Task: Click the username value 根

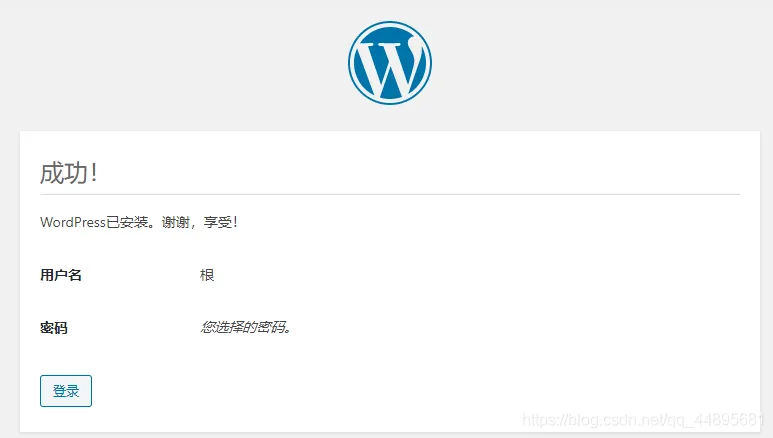Action: point(207,275)
